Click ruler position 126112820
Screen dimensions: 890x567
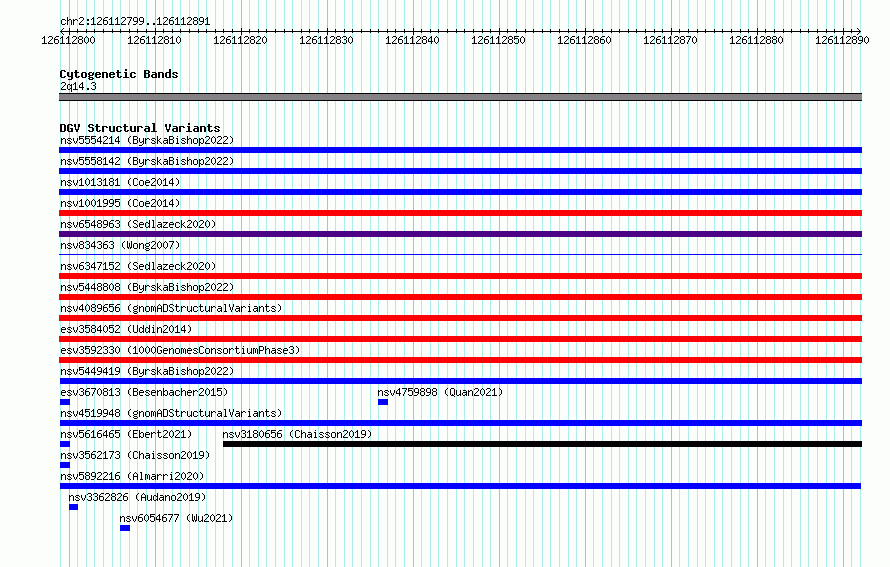[x=240, y=40]
